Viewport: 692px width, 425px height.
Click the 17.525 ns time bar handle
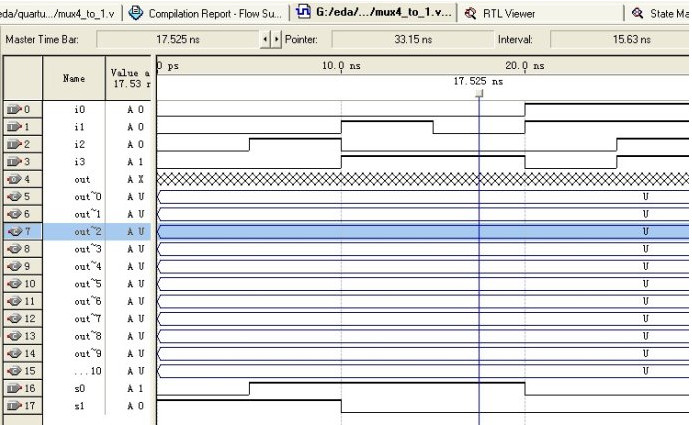(479, 93)
